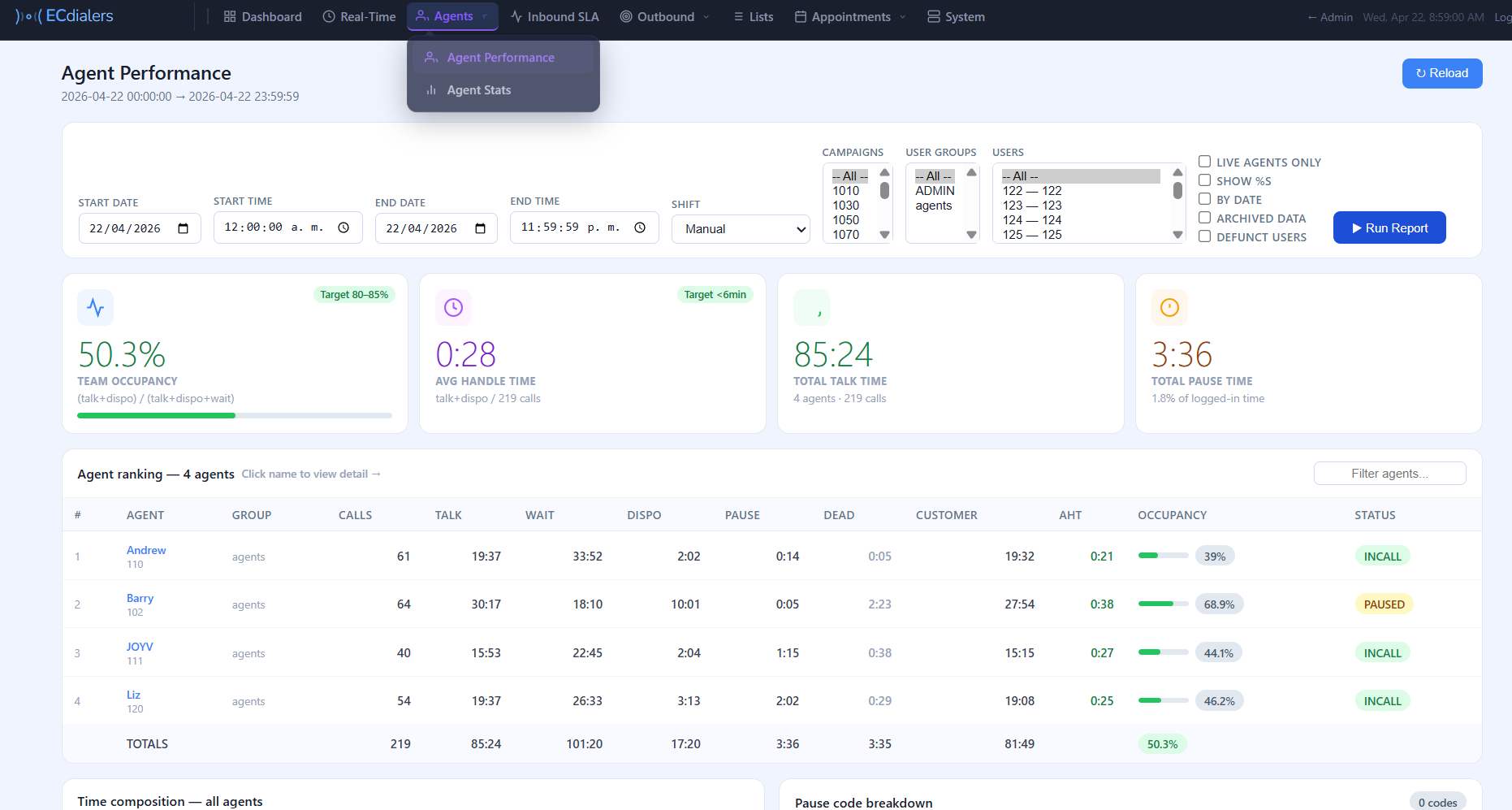This screenshot has height=810, width=1512.
Task: Open agent Barry's detail link
Action: pyautogui.click(x=140, y=598)
